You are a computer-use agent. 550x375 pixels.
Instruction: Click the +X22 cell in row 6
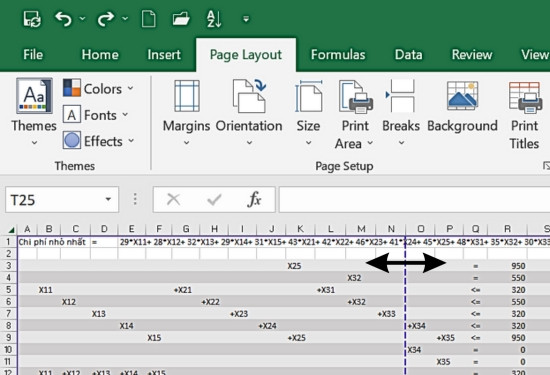[x=210, y=302]
